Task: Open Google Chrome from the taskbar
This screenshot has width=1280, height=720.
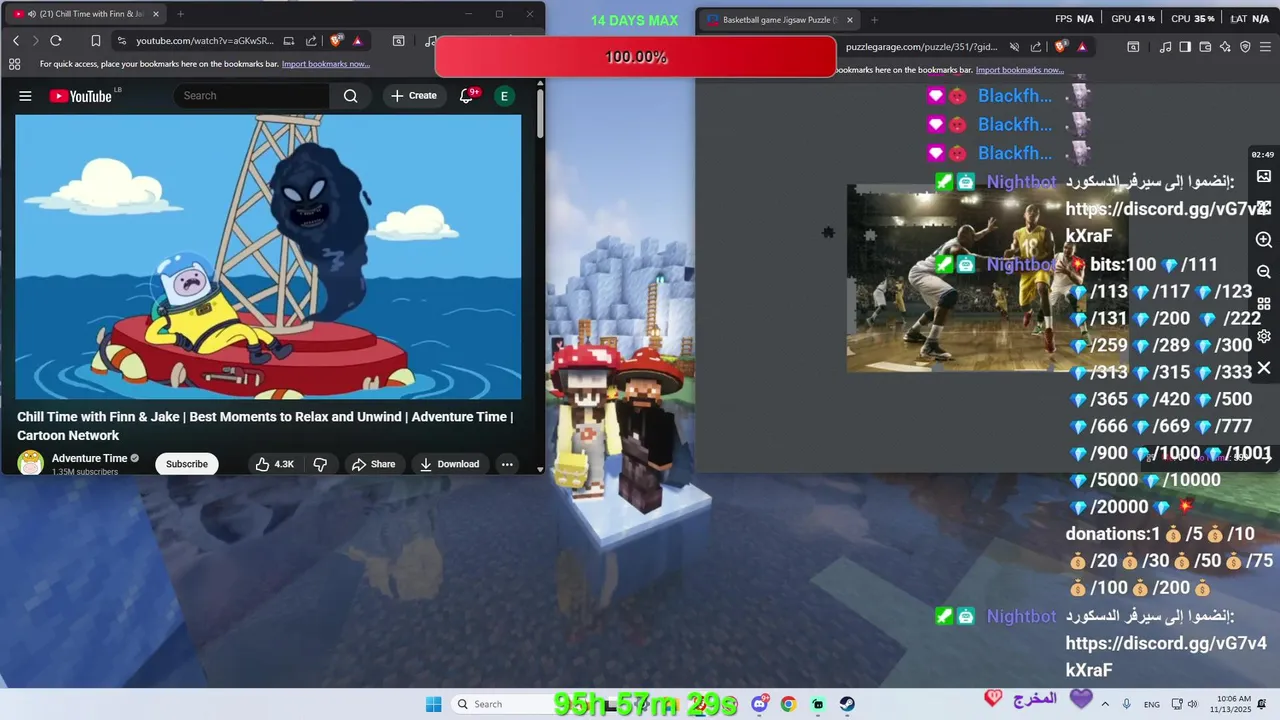Action: click(788, 704)
